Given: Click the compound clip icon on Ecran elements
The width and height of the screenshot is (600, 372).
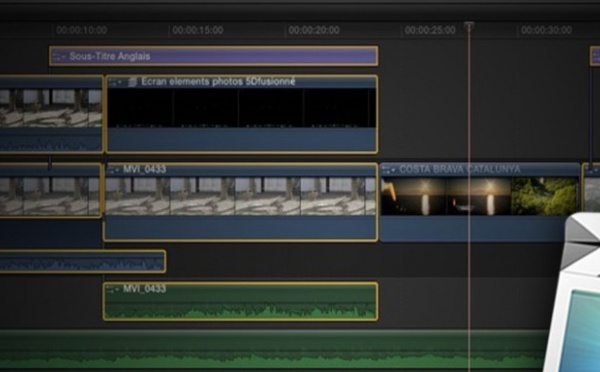Looking at the screenshot, I should point(132,82).
